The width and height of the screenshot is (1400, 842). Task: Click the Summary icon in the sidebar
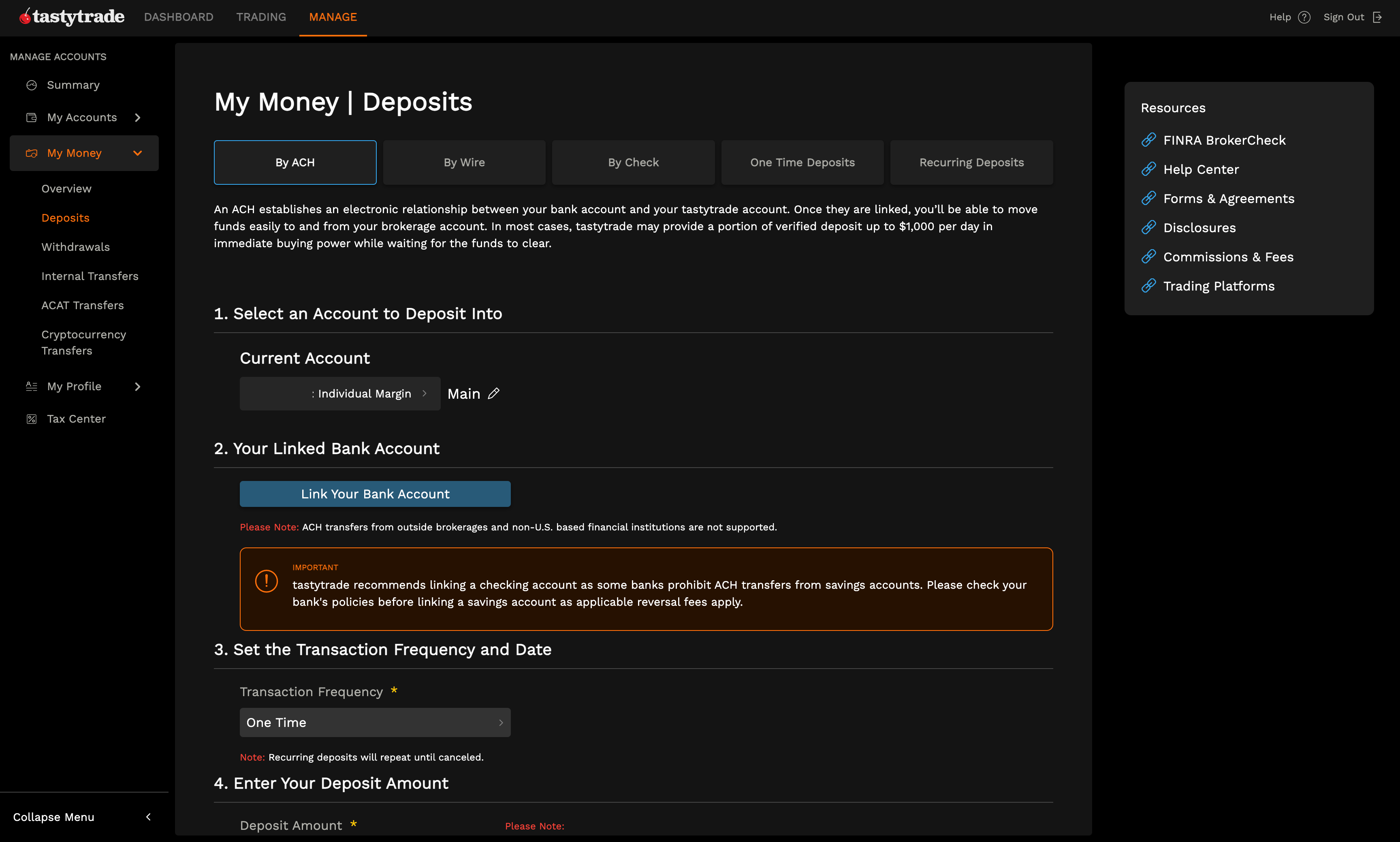tap(31, 85)
